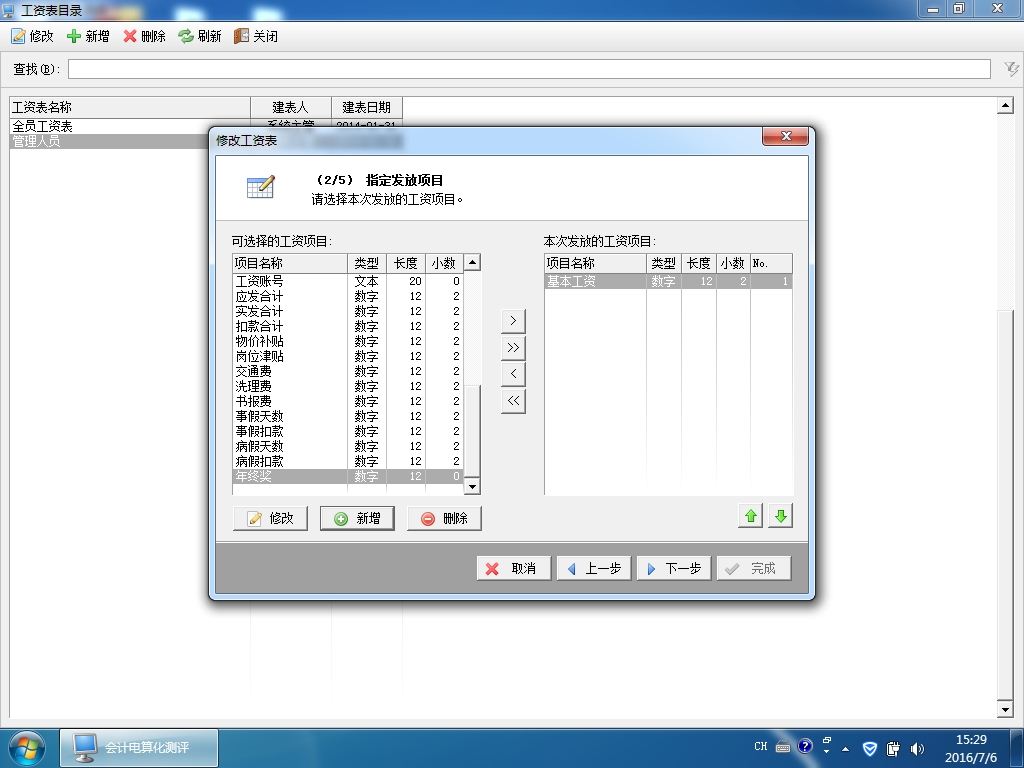The height and width of the screenshot is (768, 1024).
Task: Click the CH language indicator in the tray
Action: tap(761, 746)
